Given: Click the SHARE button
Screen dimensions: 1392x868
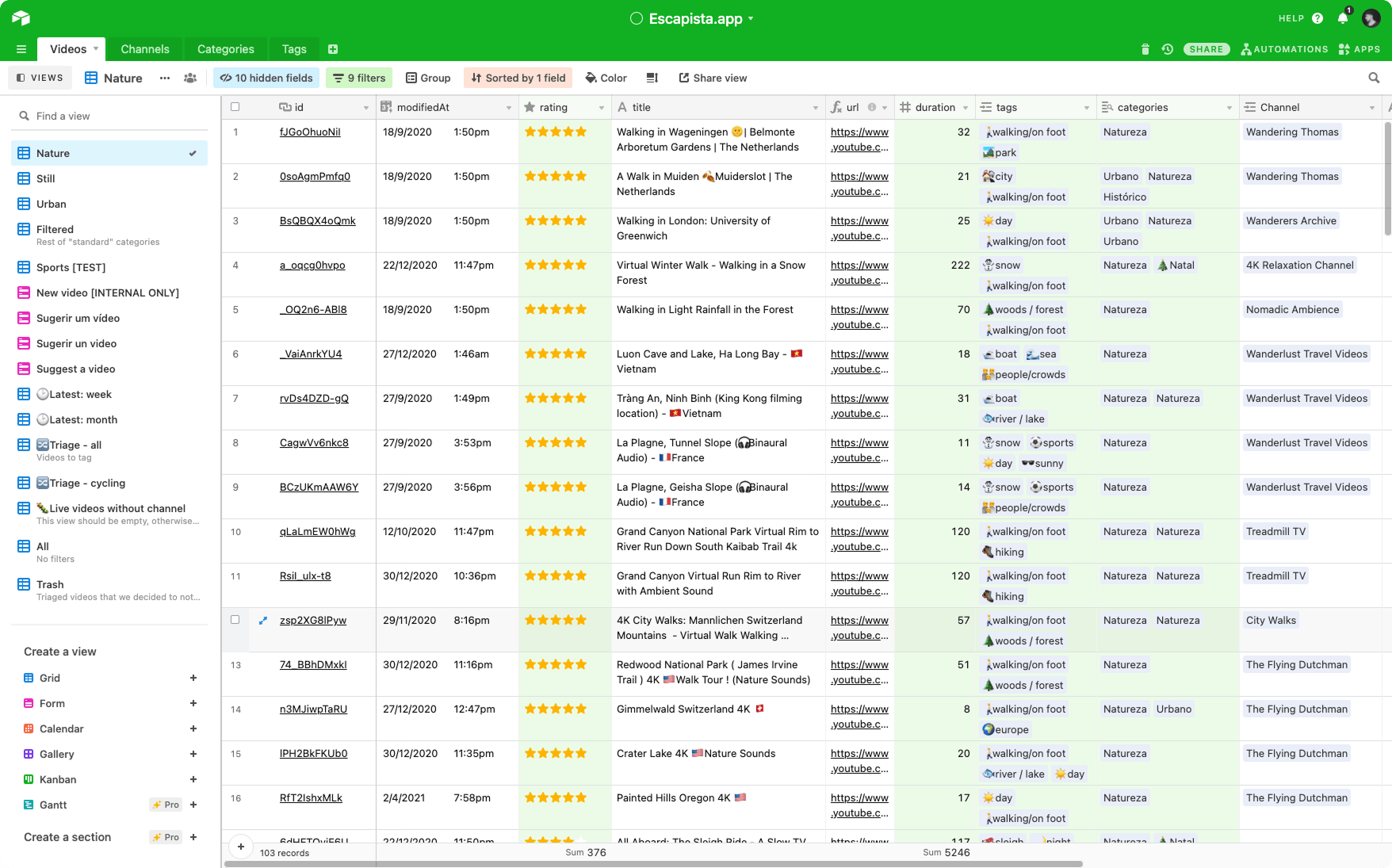Looking at the screenshot, I should point(1206,49).
